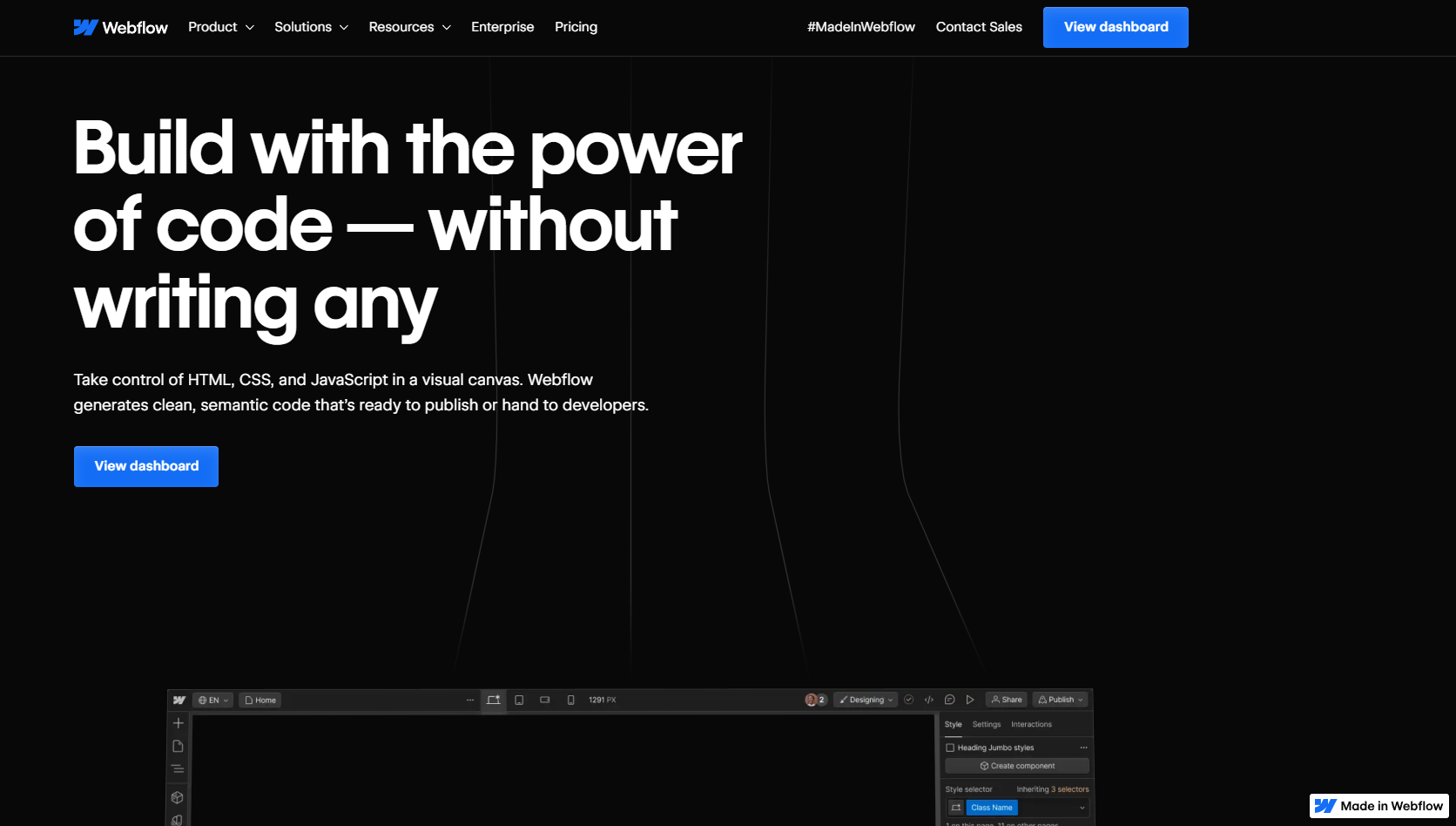The image size is (1456, 826).
Task: Open the Pricing page
Action: pos(576,27)
